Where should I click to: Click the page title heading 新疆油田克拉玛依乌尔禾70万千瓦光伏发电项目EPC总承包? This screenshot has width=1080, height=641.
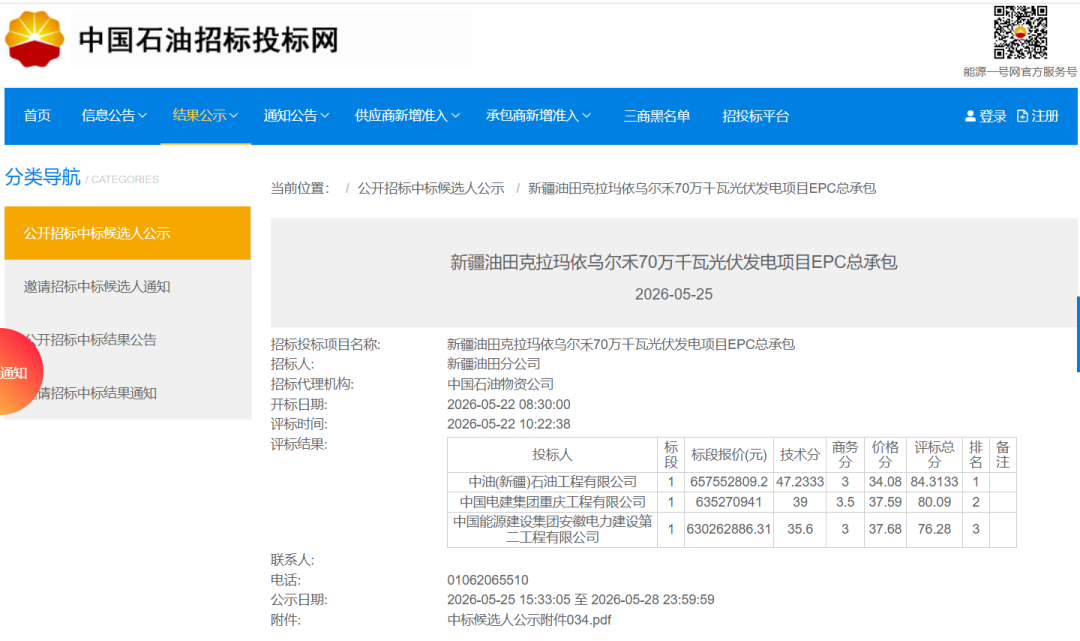pos(674,262)
